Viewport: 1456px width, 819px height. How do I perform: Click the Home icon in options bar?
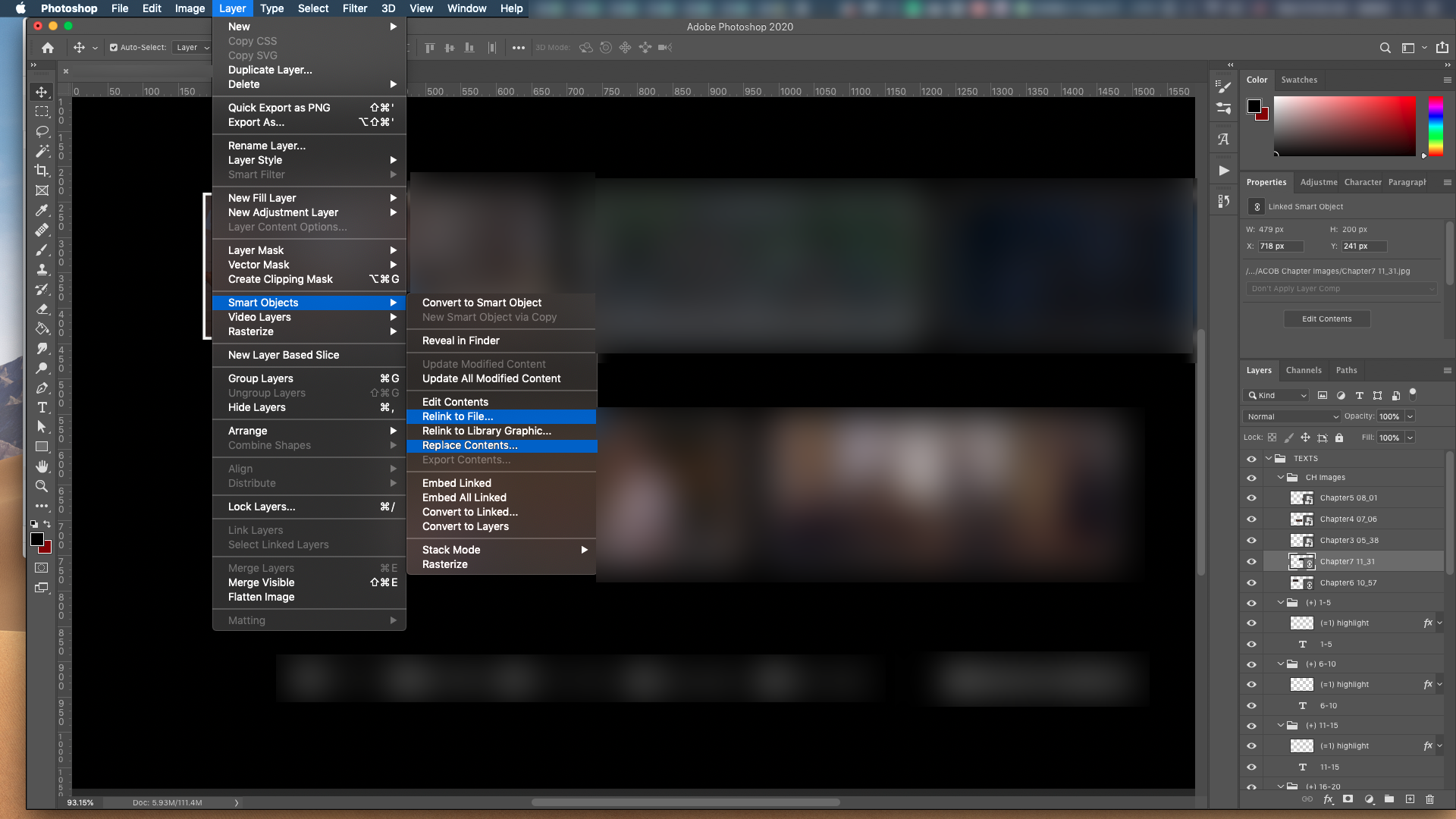point(48,48)
